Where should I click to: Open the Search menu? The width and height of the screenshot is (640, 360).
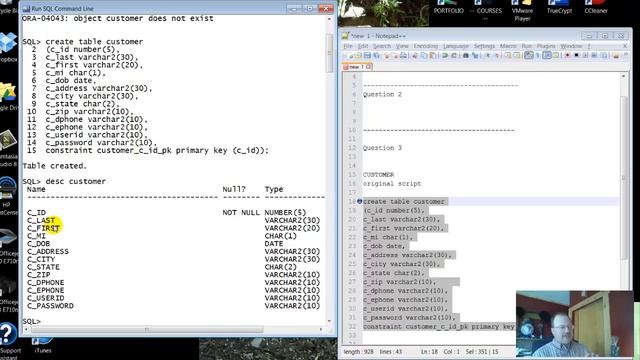(382, 46)
